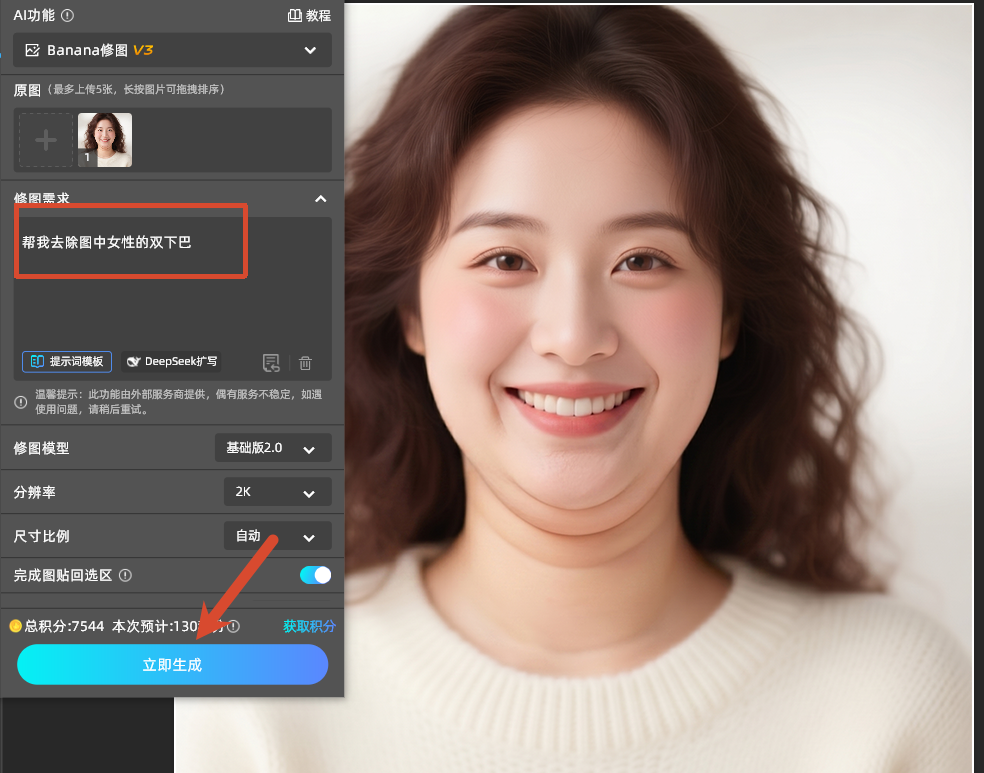Click the gold coin 总积分 icon
The height and width of the screenshot is (773, 984).
click(x=16, y=626)
